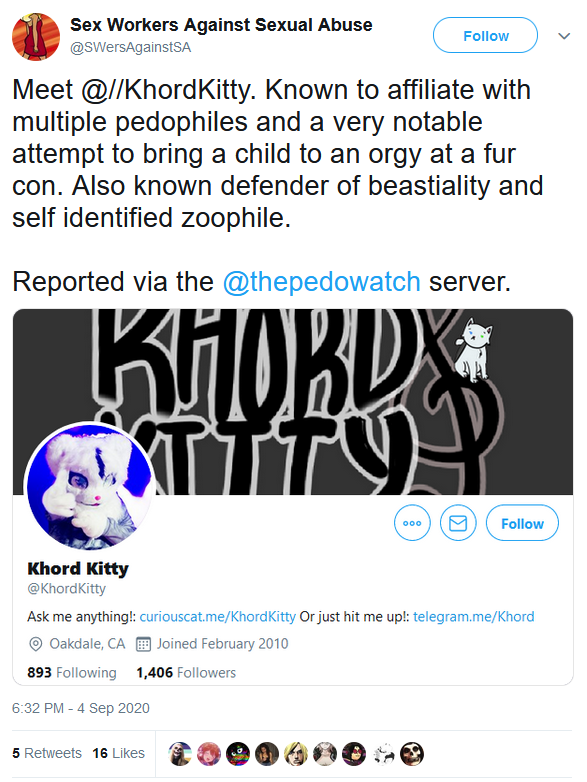587x782 pixels.
Task: Follow the Sex Workers Against Sexual Abuse account
Action: click(x=485, y=35)
